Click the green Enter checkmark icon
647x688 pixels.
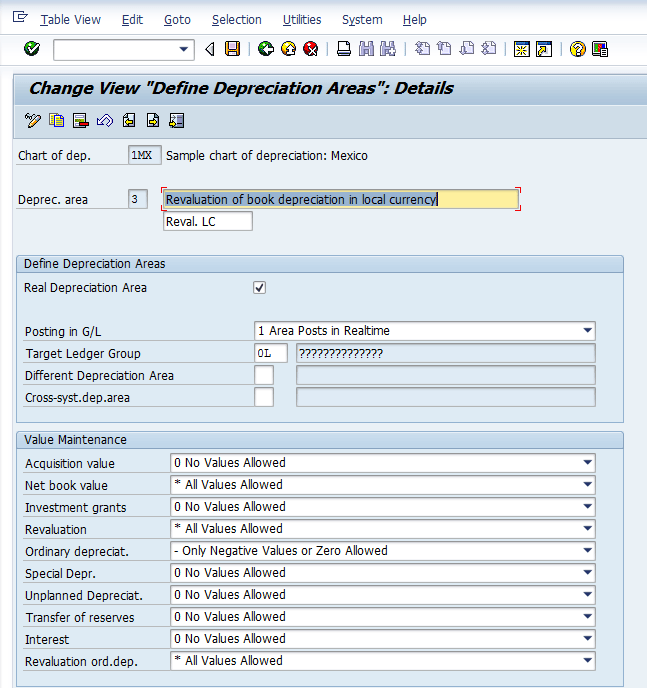[31, 49]
